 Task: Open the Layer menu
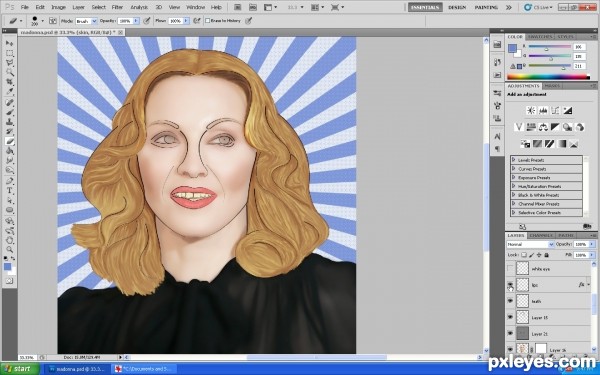[78, 7]
